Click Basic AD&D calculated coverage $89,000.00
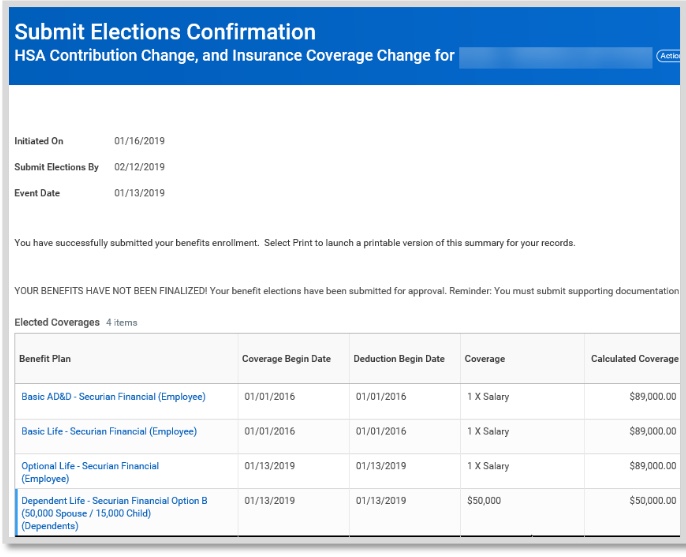 tap(653, 396)
